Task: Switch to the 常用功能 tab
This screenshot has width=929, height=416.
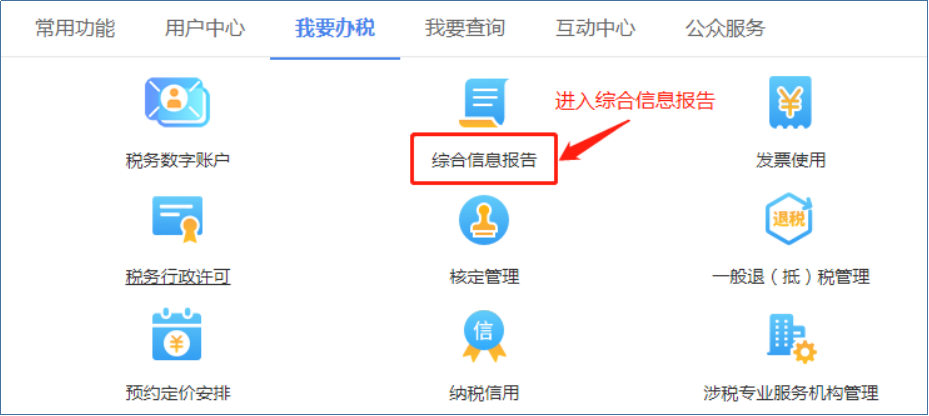Action: tap(75, 28)
